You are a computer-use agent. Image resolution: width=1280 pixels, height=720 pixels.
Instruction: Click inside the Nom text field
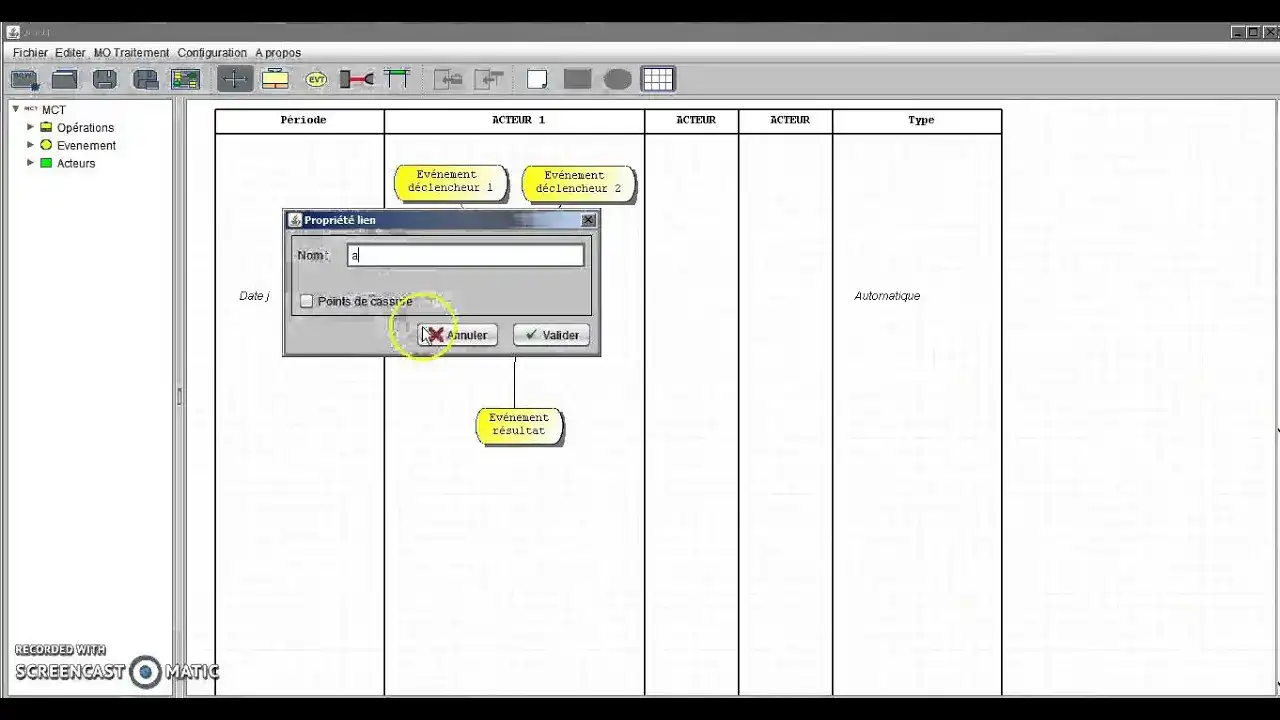465,255
